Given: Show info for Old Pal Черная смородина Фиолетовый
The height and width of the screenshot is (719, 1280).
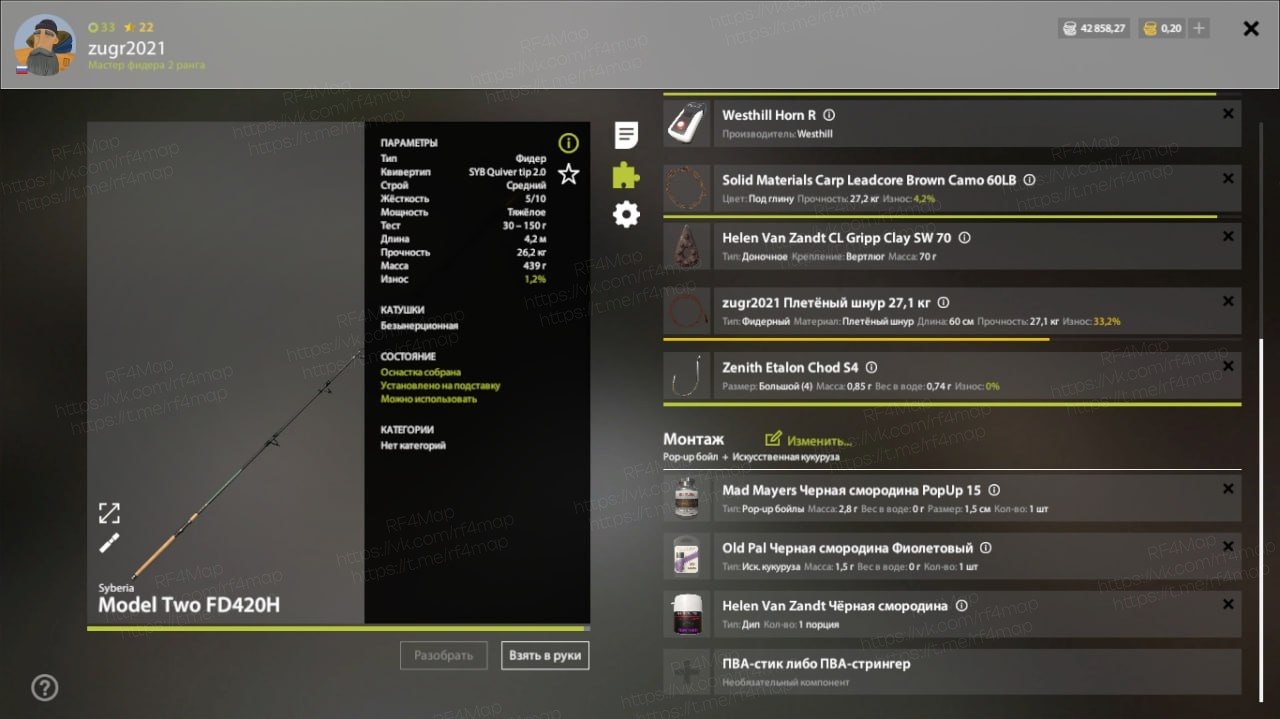Looking at the screenshot, I should click(x=986, y=548).
